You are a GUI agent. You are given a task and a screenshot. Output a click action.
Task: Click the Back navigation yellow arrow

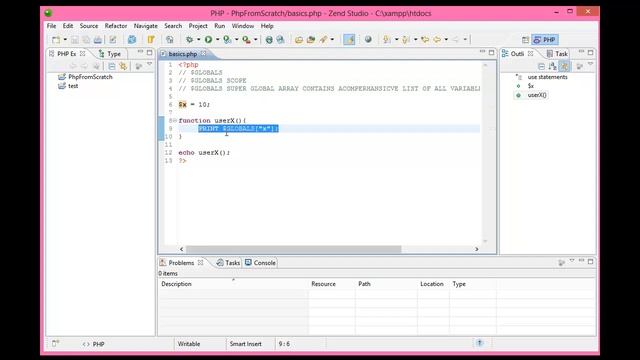tap(437, 40)
